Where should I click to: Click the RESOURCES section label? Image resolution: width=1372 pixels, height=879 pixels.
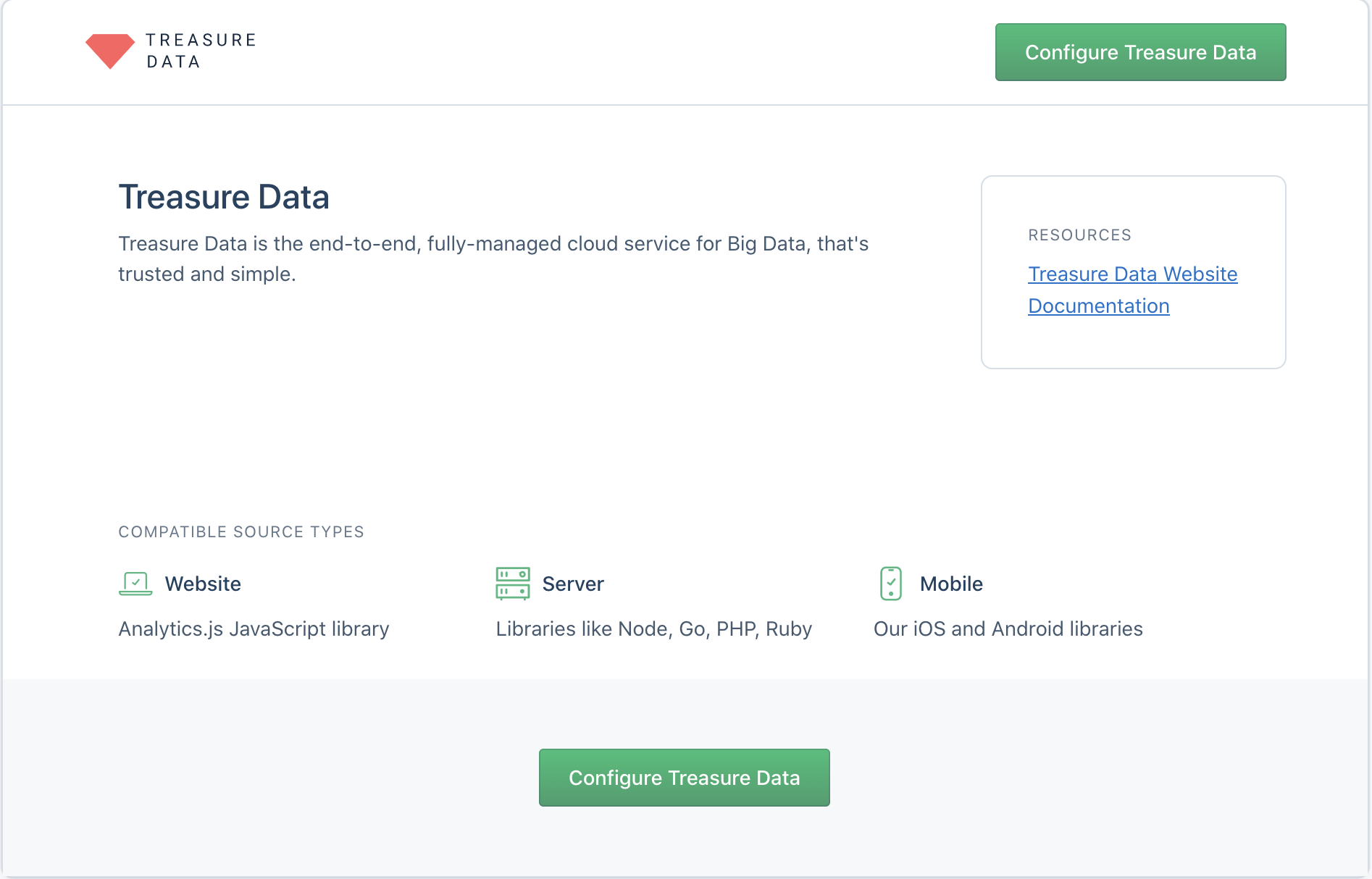tap(1079, 235)
